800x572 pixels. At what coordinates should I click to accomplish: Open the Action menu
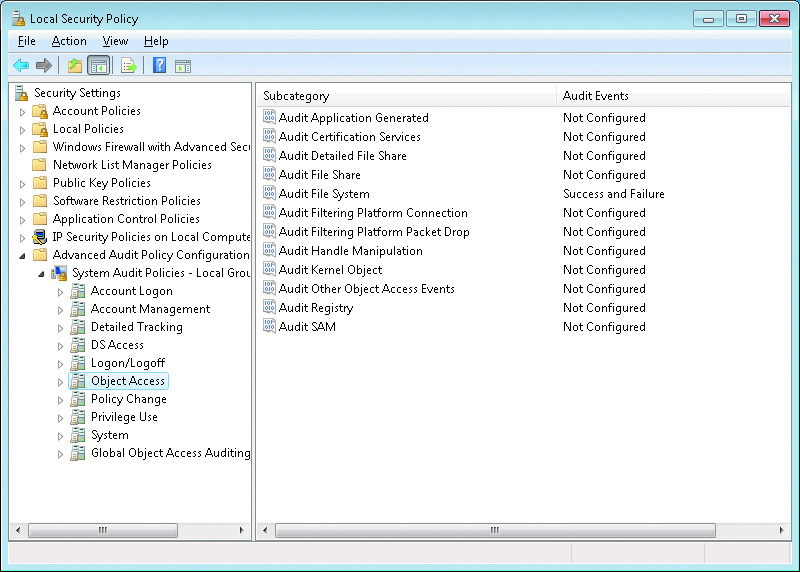69,41
